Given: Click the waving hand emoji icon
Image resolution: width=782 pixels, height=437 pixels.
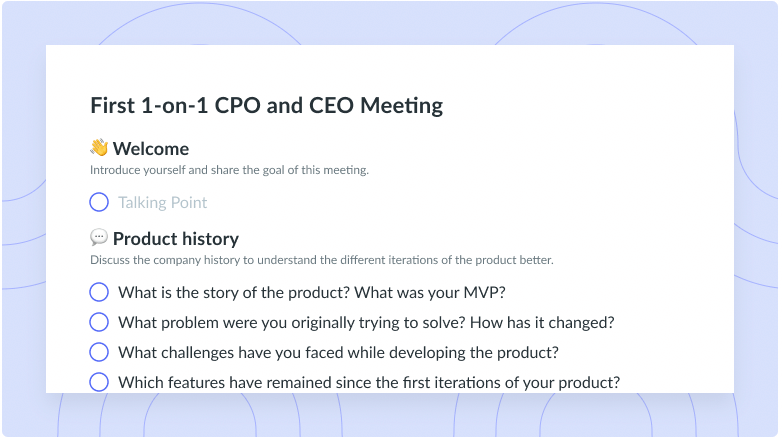Looking at the screenshot, I should pos(99,148).
